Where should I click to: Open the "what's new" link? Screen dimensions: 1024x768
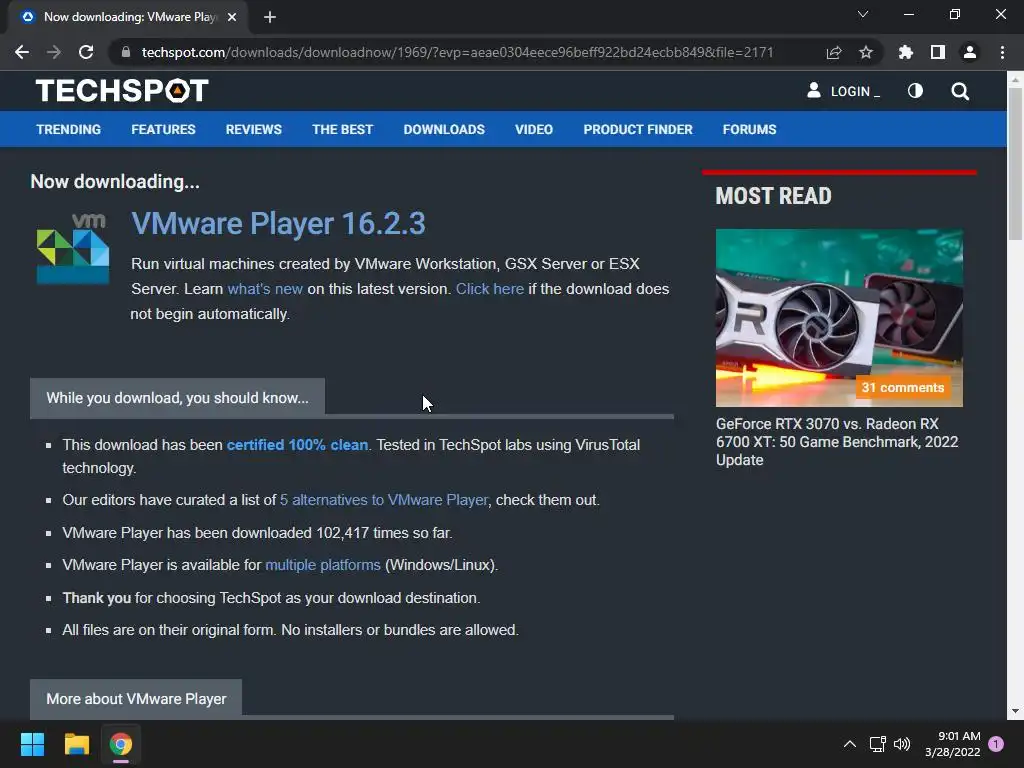[x=265, y=289]
